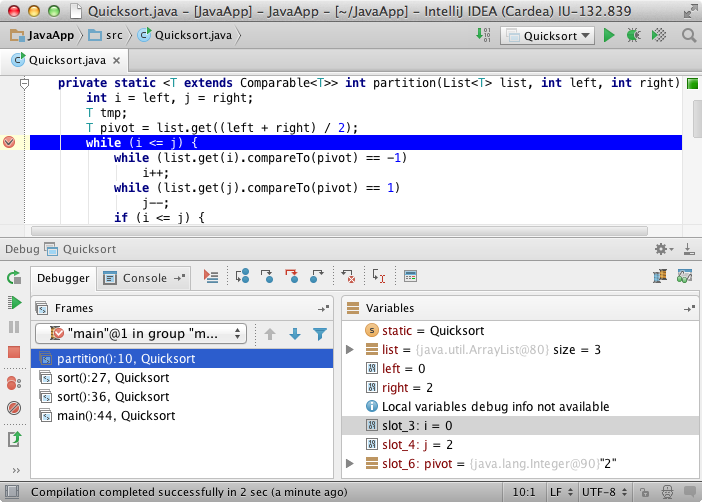
Task: Click the Show Execution Point icon
Action: (x=211, y=277)
